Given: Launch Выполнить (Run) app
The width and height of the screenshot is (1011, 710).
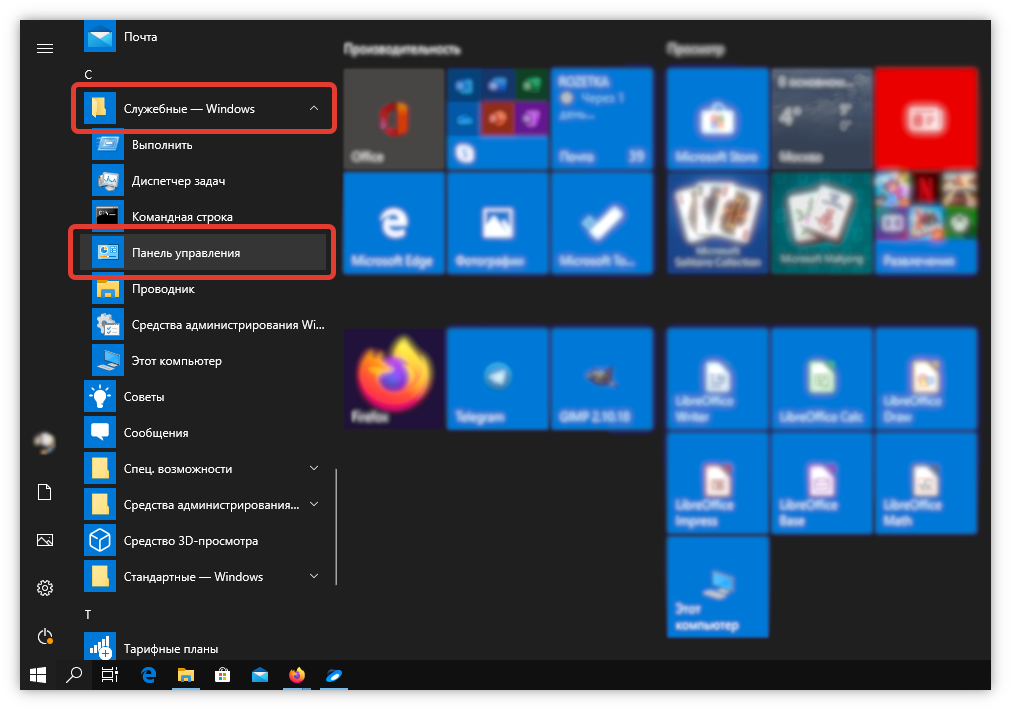Looking at the screenshot, I should pos(162,145).
